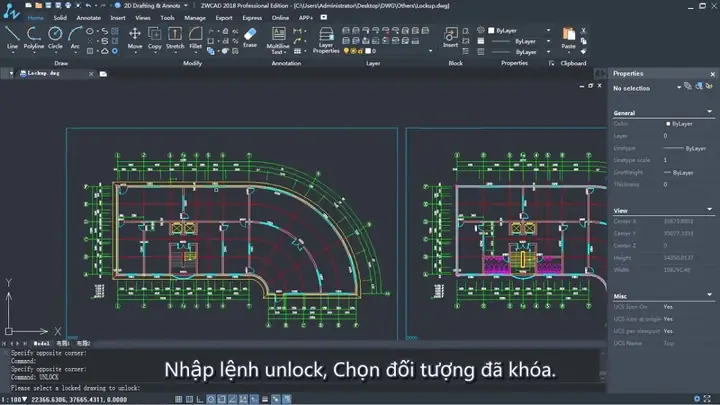Toggle dynamic input in status bar

click(254, 399)
